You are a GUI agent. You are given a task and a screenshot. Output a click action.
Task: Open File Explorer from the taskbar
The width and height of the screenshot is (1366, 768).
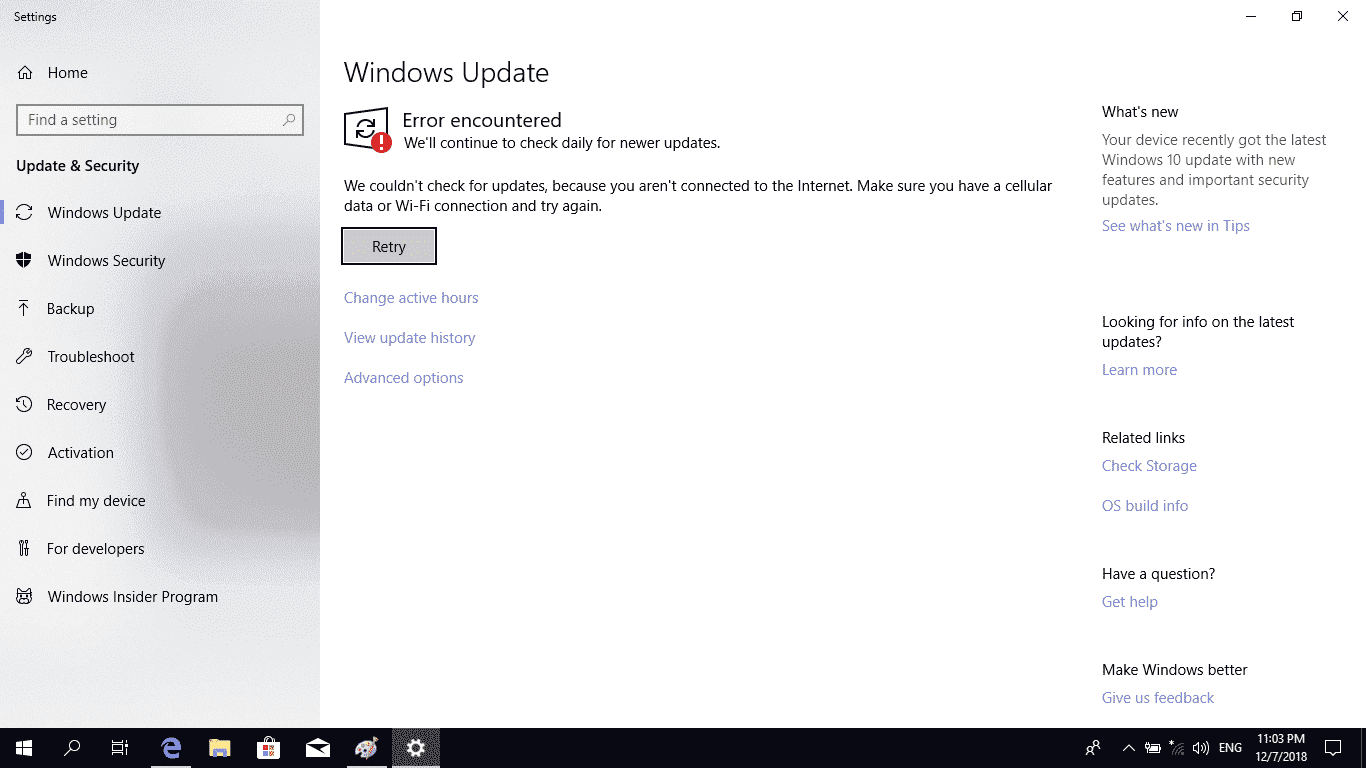tap(220, 748)
